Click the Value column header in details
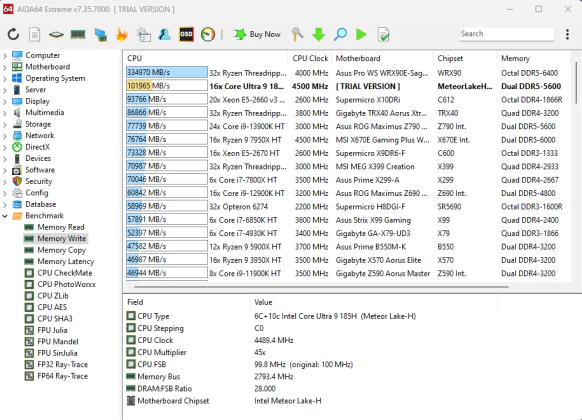The height and width of the screenshot is (420, 582). click(374, 302)
